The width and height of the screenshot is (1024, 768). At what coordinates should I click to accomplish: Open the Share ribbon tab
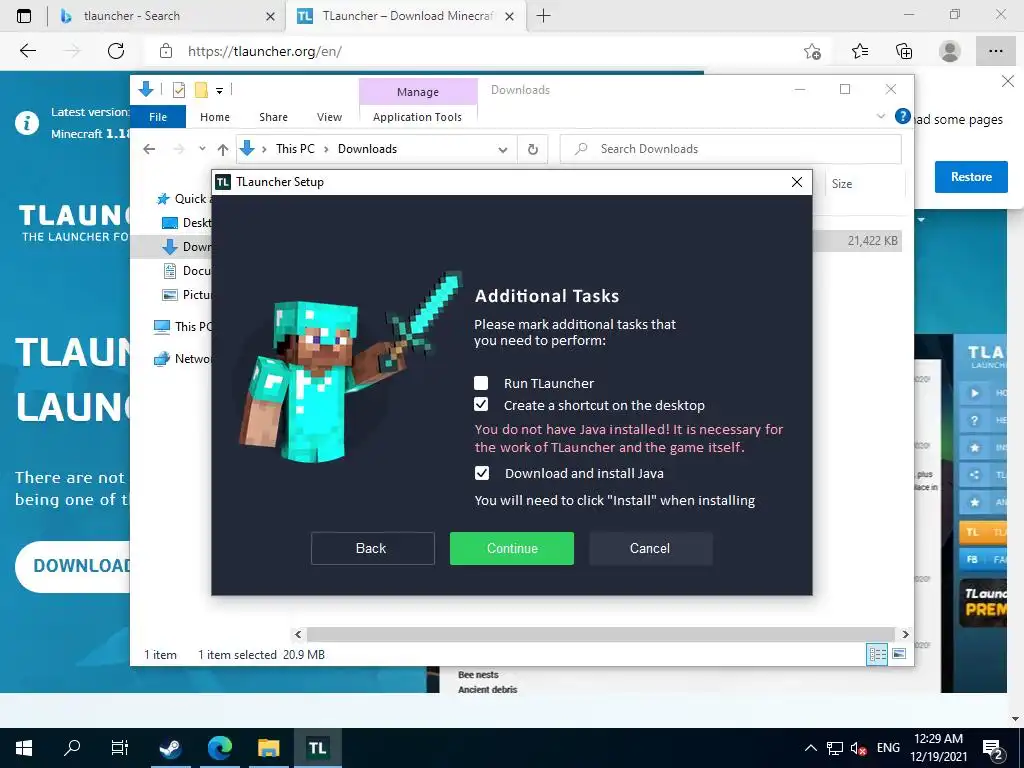tap(273, 117)
